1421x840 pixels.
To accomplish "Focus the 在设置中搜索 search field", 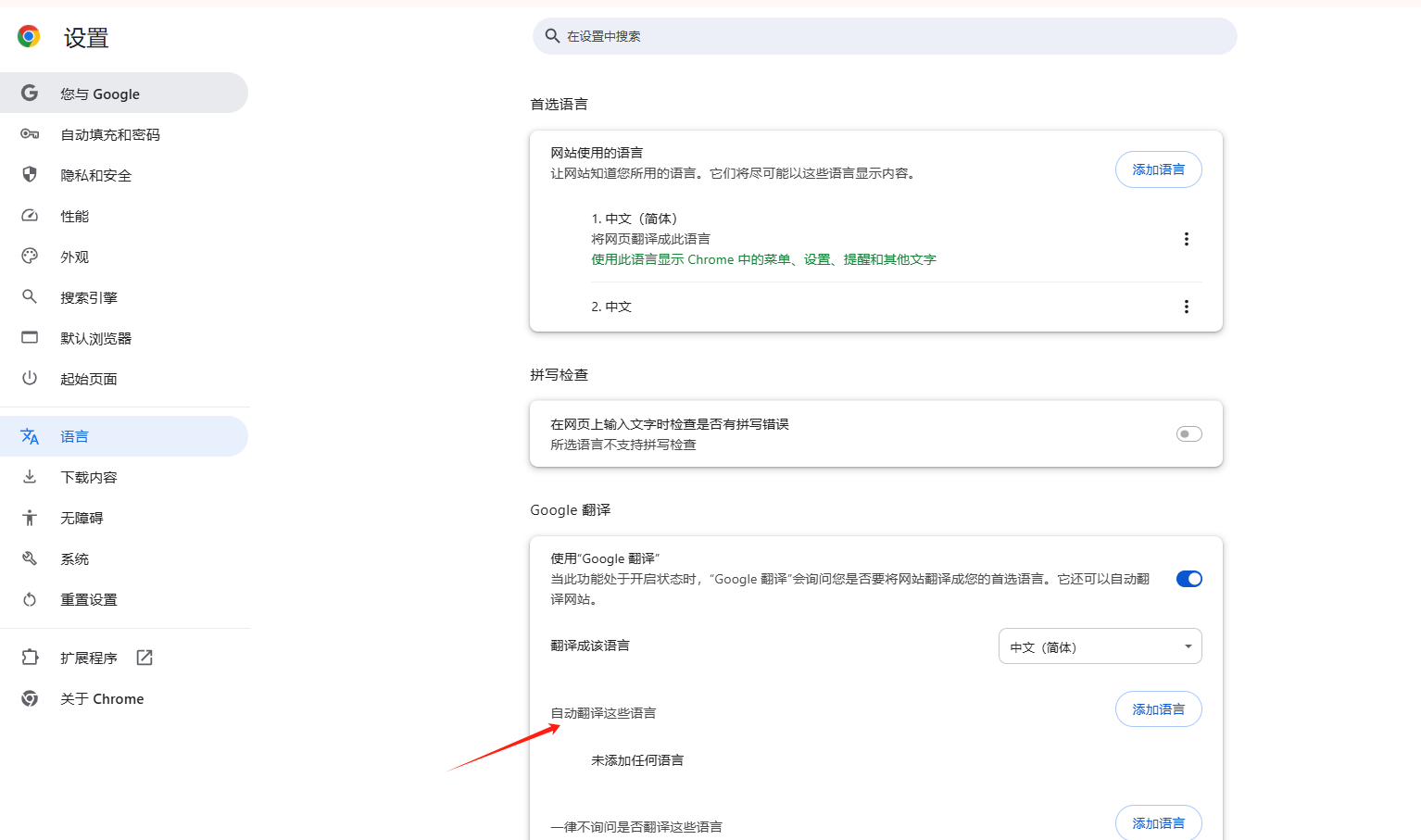I will (885, 36).
